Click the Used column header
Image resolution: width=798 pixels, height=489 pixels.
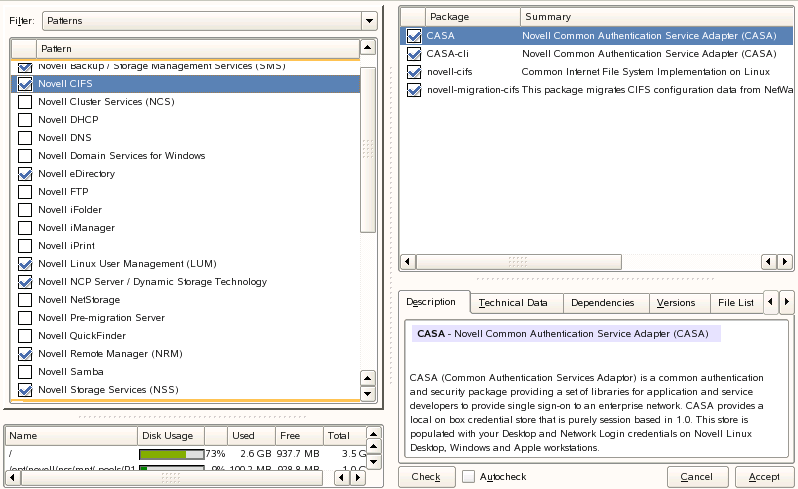click(x=250, y=436)
